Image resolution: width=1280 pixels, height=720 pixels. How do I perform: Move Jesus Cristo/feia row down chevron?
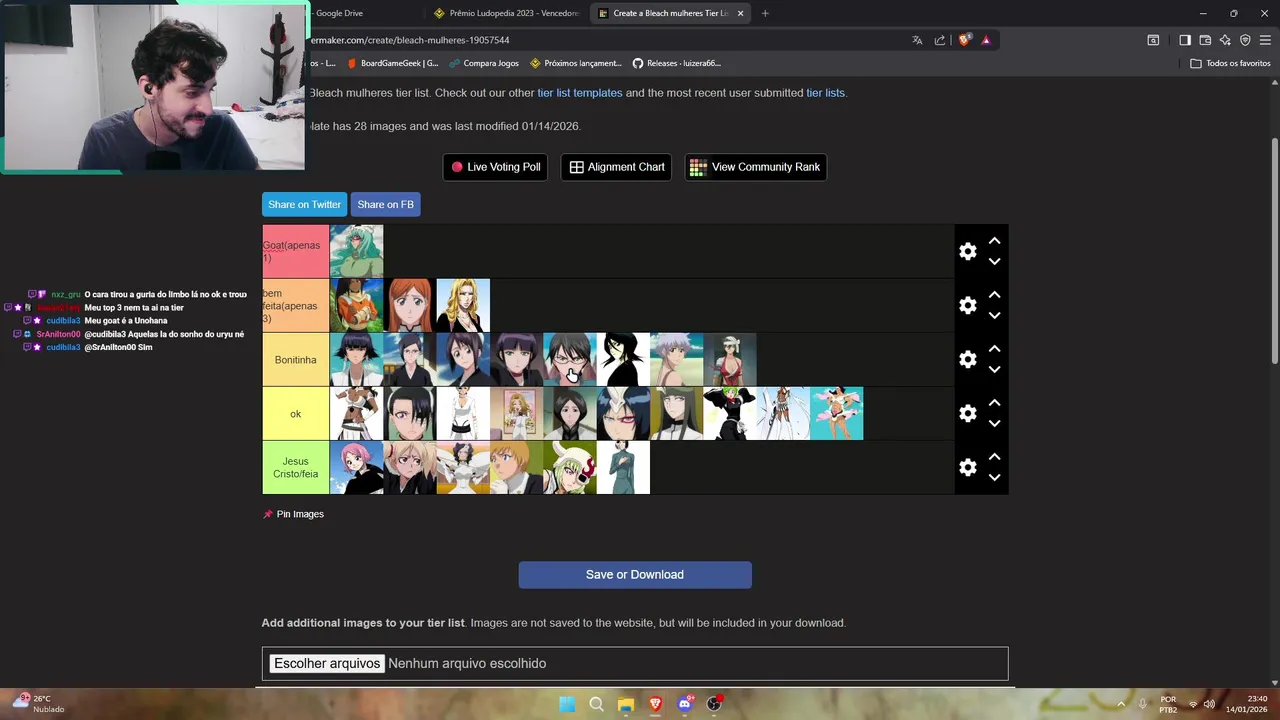point(994,477)
